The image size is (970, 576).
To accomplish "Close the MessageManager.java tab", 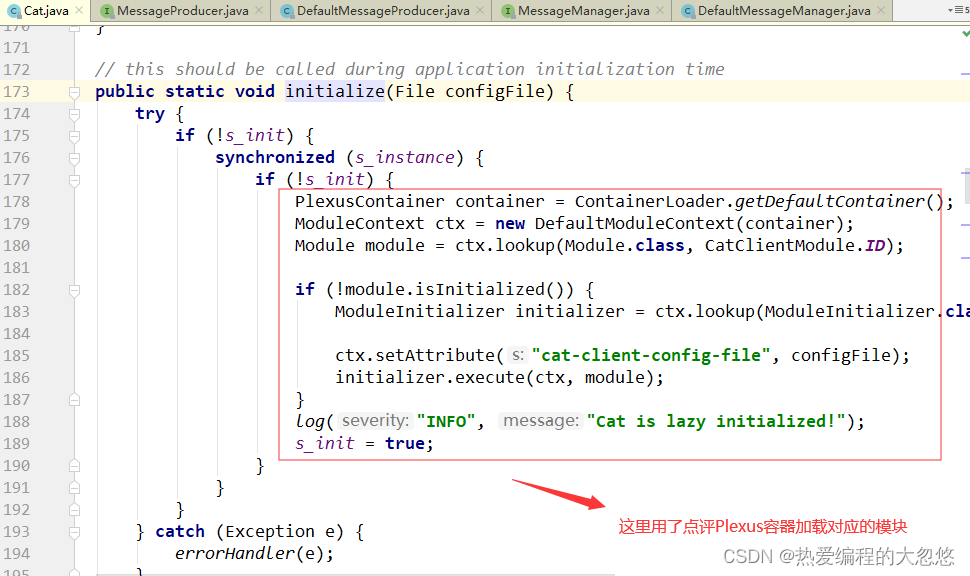I will tap(660, 10).
